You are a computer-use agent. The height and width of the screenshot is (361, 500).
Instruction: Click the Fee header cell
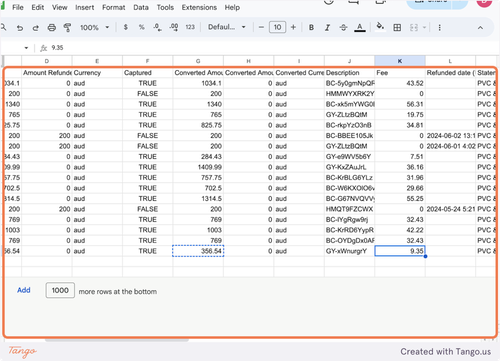(x=400, y=73)
